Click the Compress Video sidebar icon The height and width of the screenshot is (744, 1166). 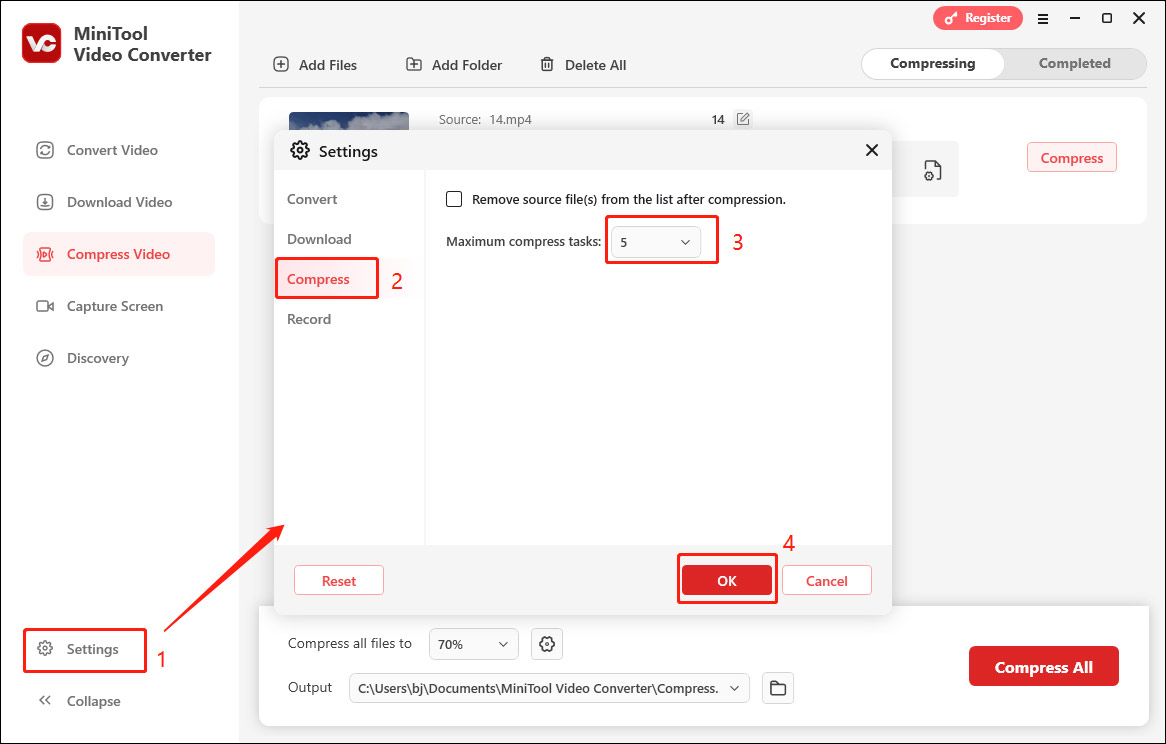pyautogui.click(x=45, y=254)
